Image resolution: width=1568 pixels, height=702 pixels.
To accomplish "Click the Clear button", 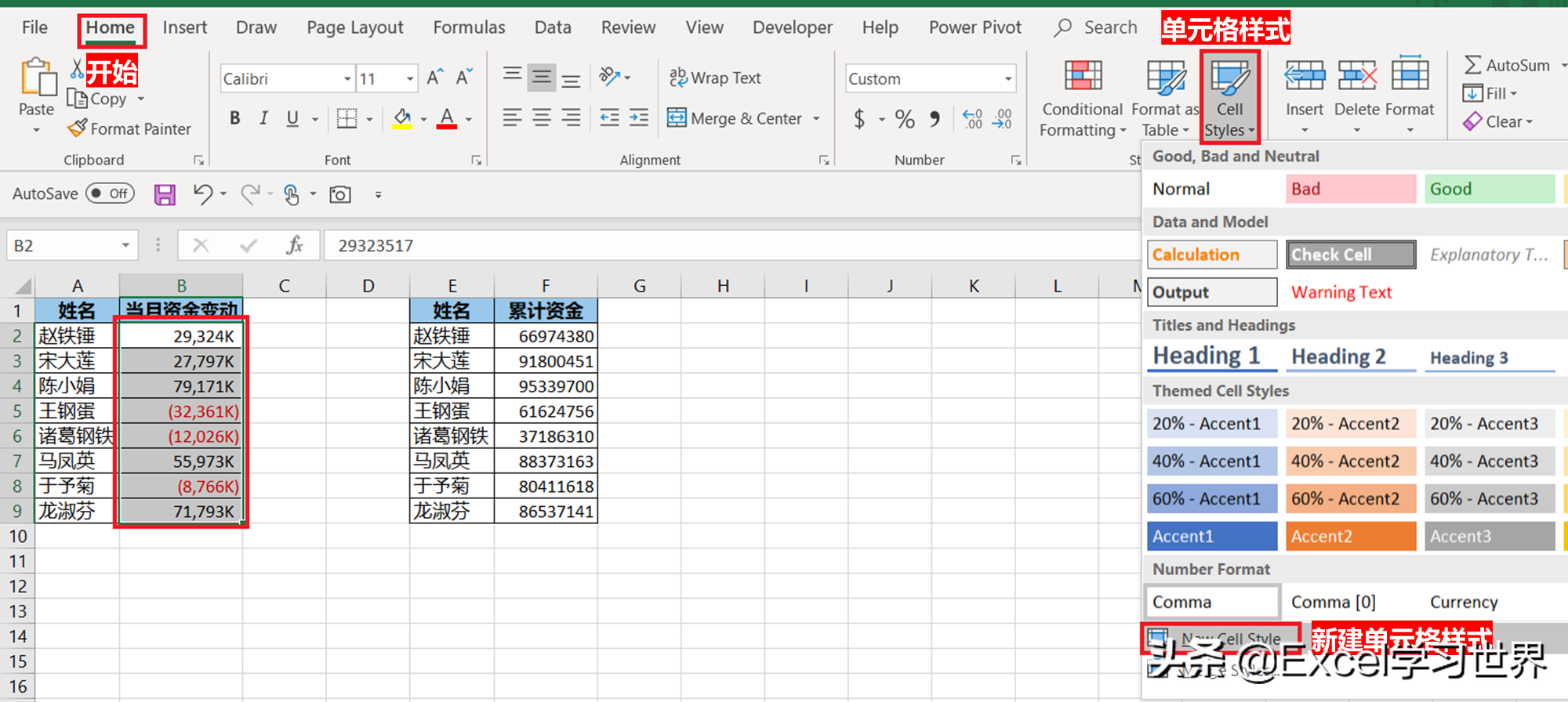I will coord(1497,121).
